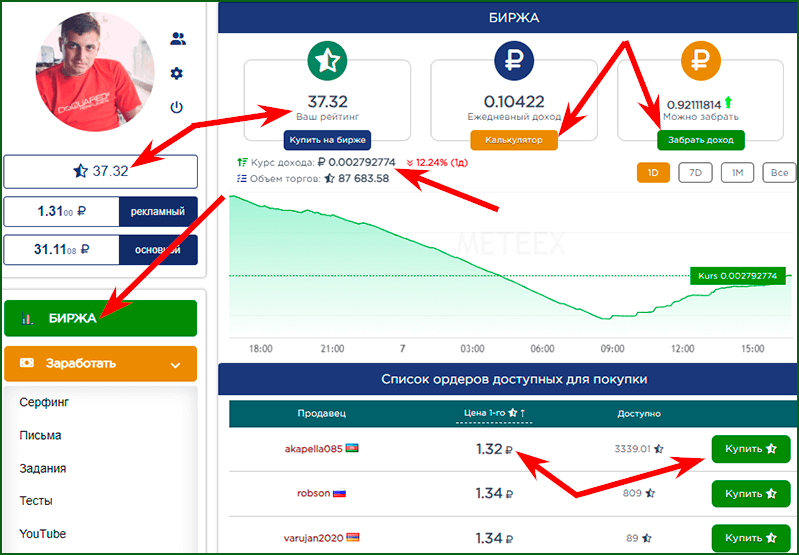Click the star icon in rating balance box
The height and width of the screenshot is (555, 799).
[x=80, y=171]
